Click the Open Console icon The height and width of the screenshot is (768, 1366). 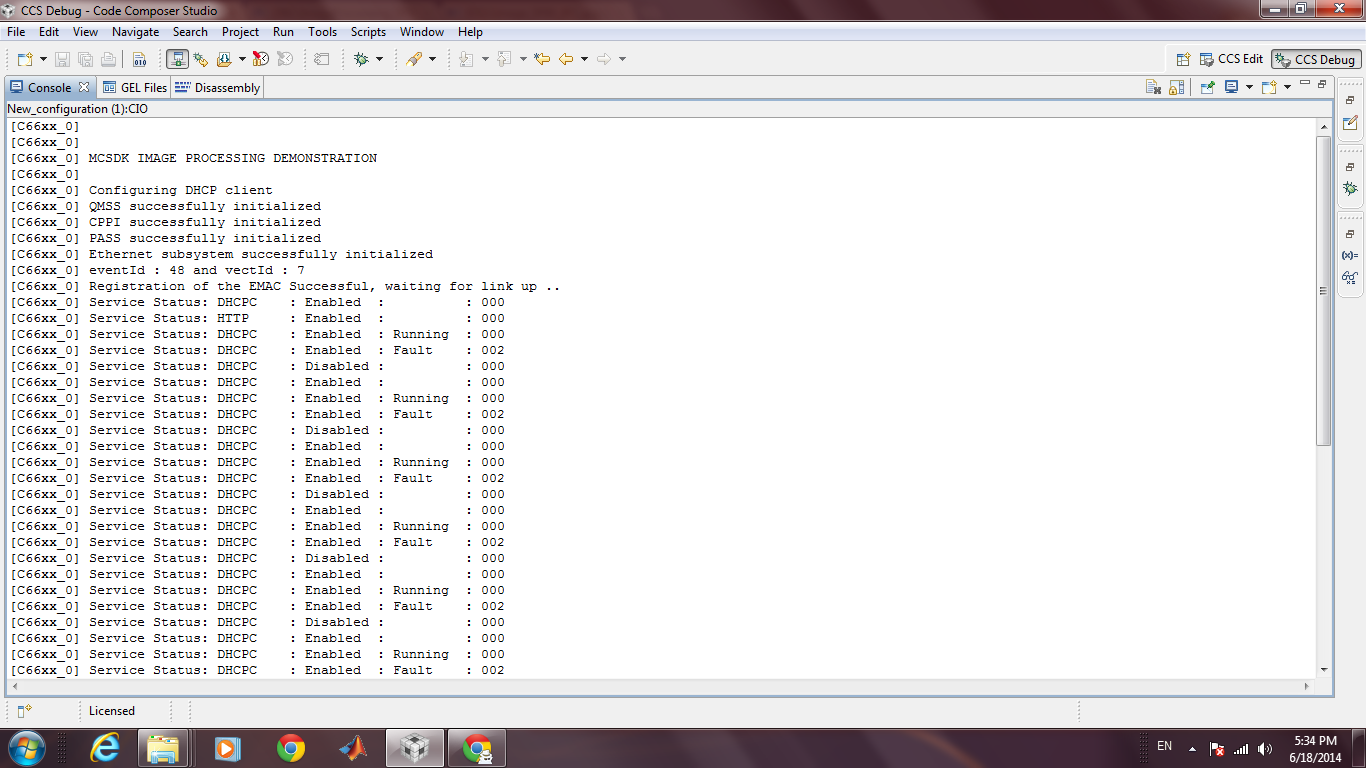pos(1269,87)
